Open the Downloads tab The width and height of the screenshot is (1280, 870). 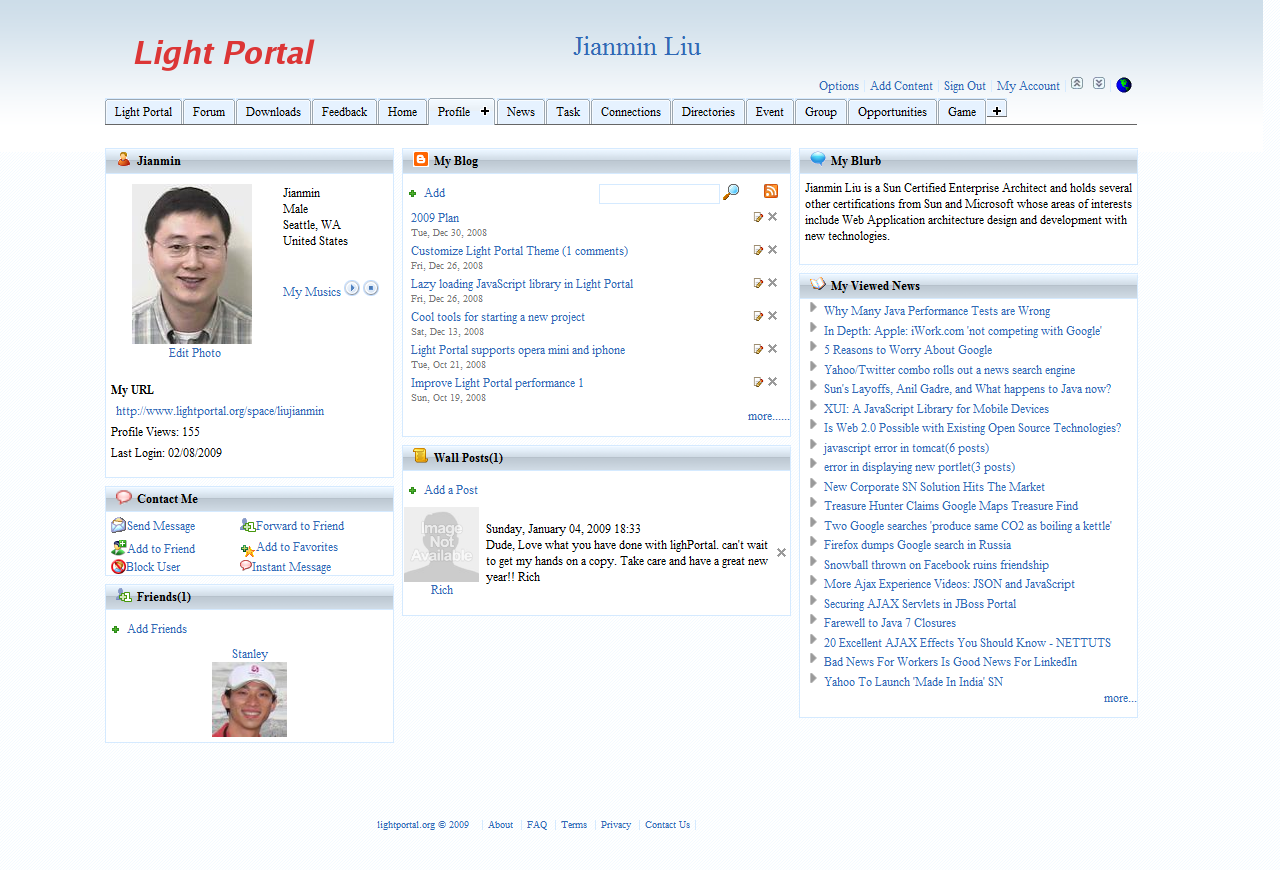coord(273,112)
